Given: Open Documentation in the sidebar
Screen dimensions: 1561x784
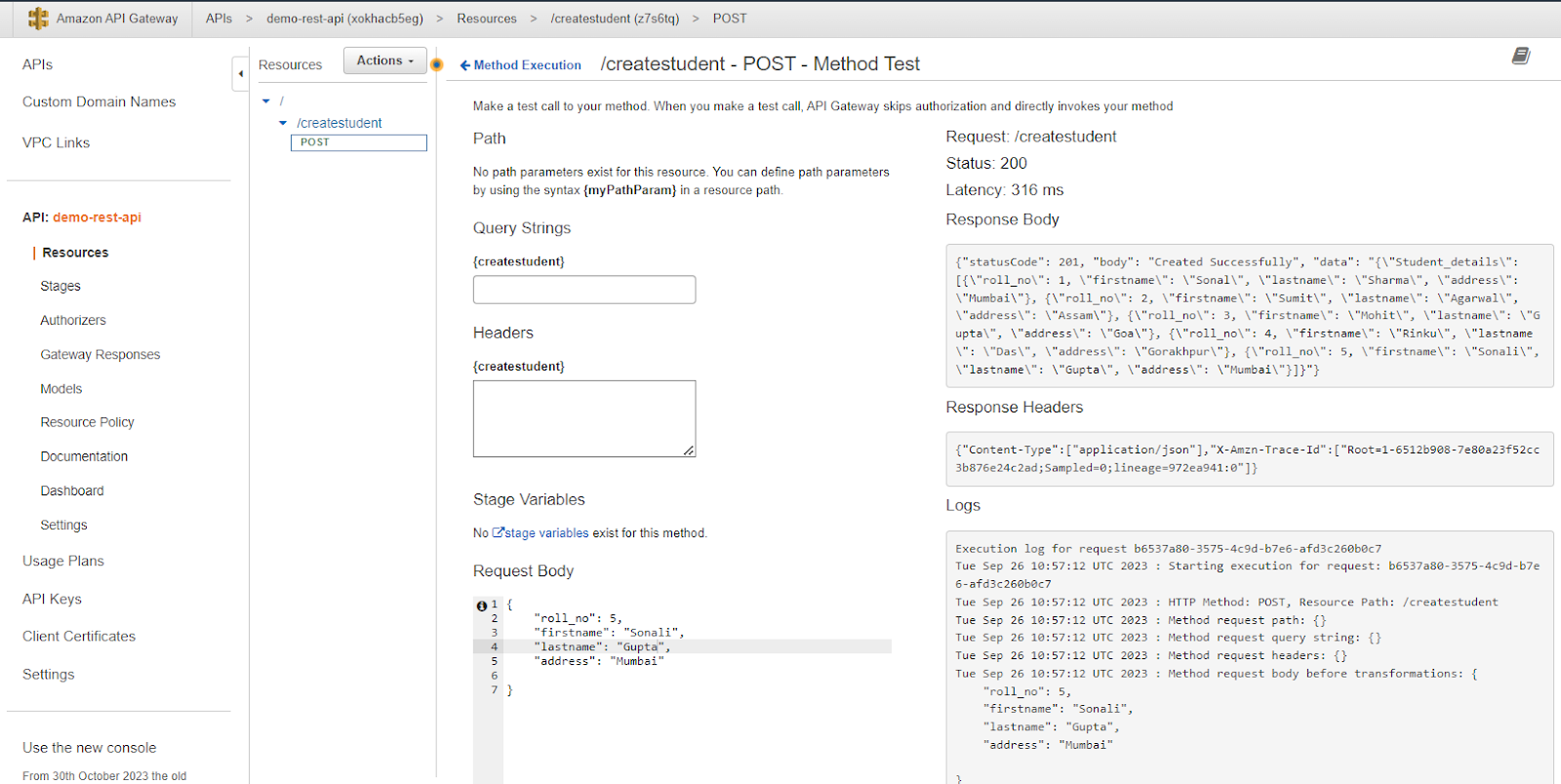Looking at the screenshot, I should click(84, 456).
